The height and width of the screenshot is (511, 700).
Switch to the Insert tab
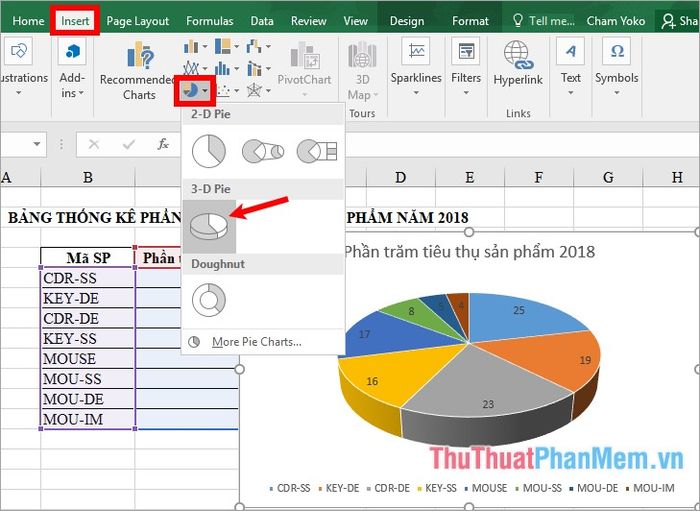(x=75, y=21)
